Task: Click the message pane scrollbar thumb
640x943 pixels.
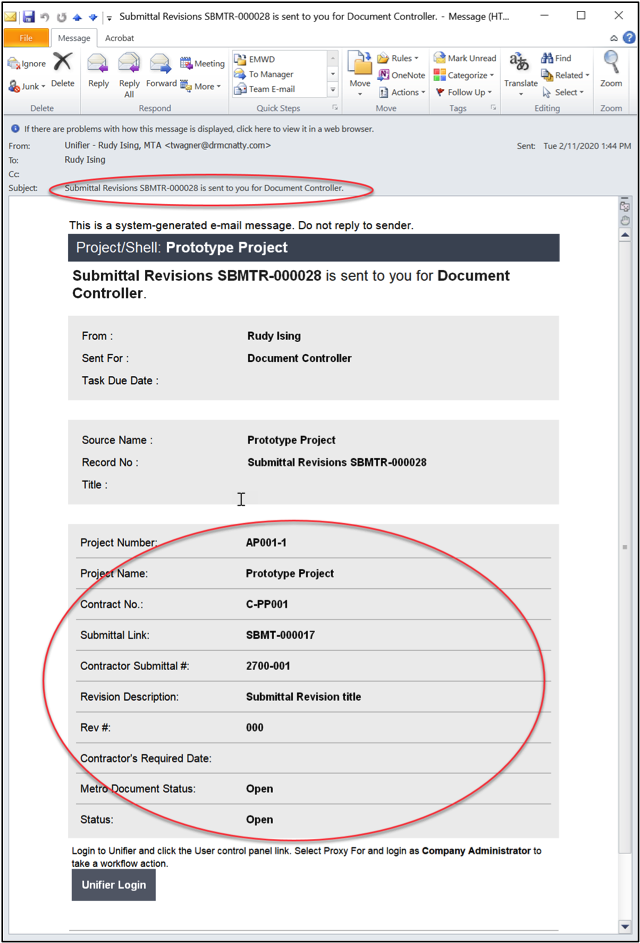Action: click(x=625, y=547)
